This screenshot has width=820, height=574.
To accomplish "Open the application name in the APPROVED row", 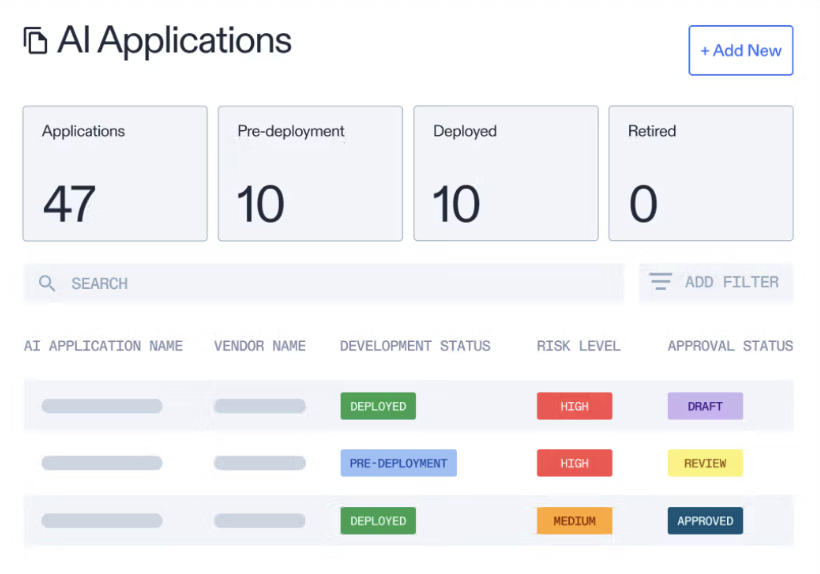I will pyautogui.click(x=102, y=521).
